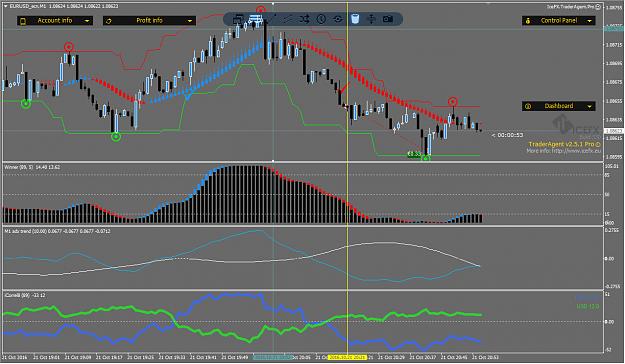Select the pencil draw tool in toolbar
The image size is (625, 364).
272,19
